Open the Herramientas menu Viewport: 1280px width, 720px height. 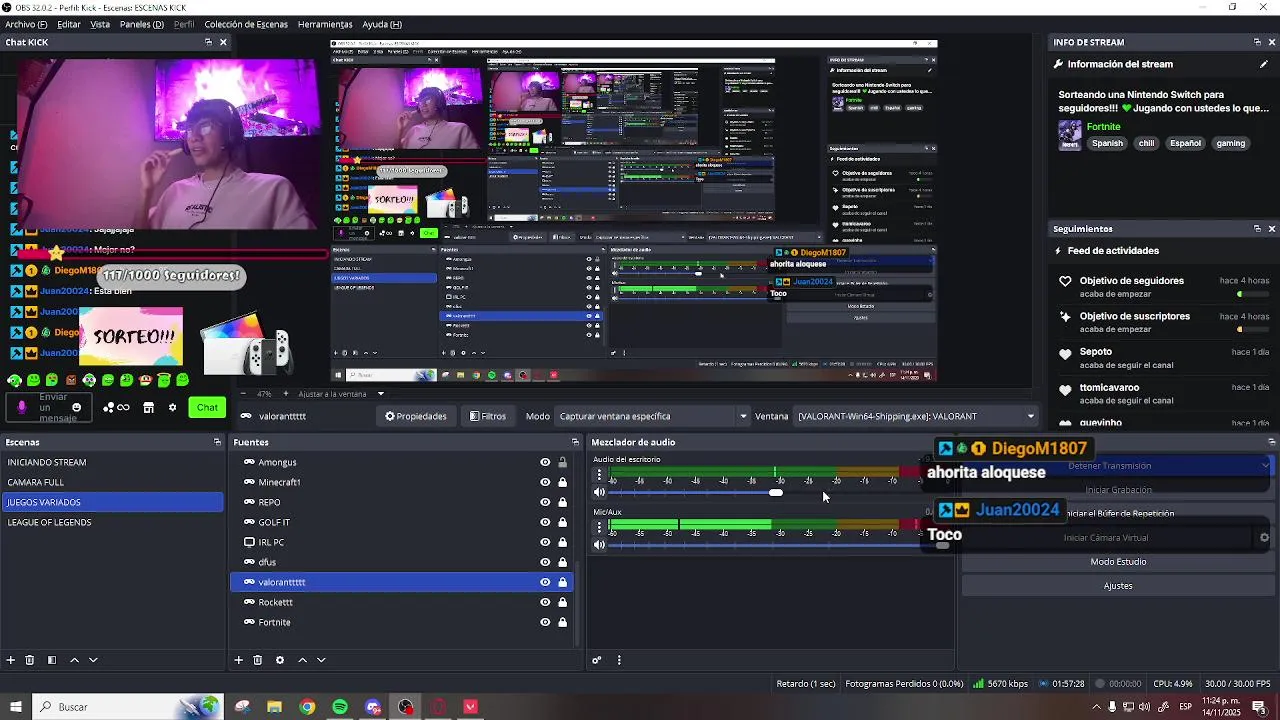point(325,24)
